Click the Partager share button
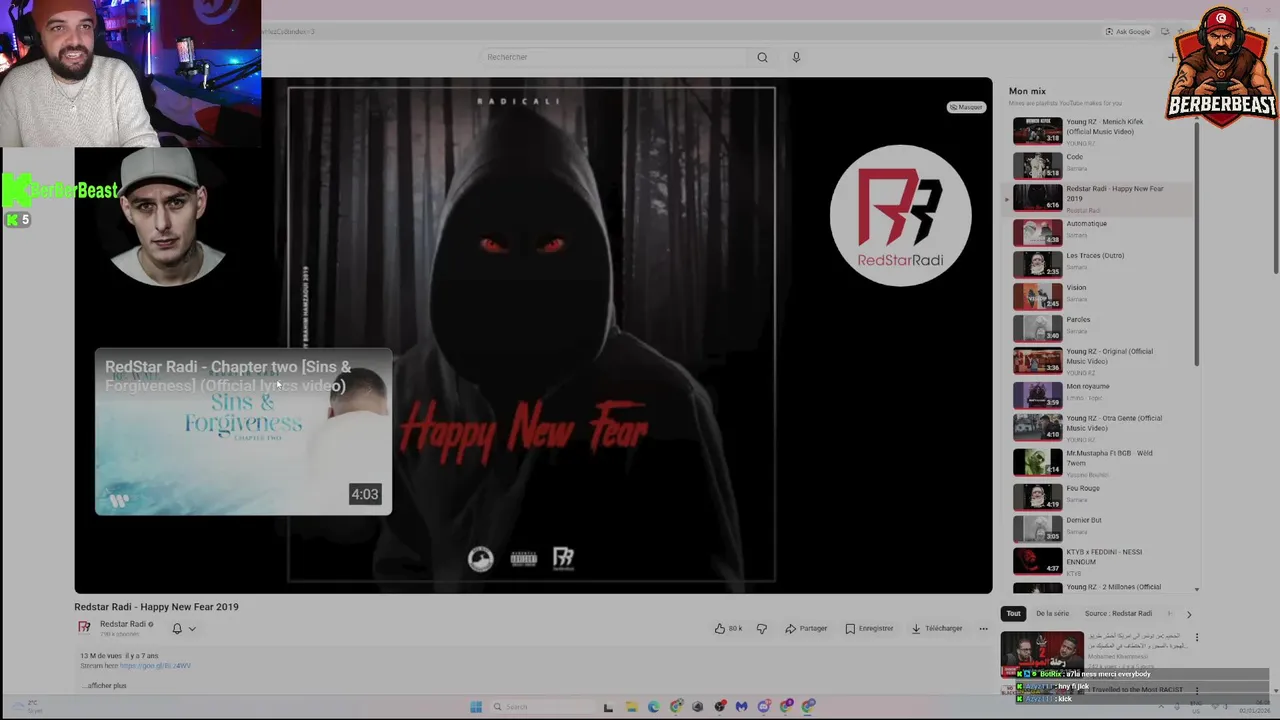The width and height of the screenshot is (1280, 720). coord(806,629)
